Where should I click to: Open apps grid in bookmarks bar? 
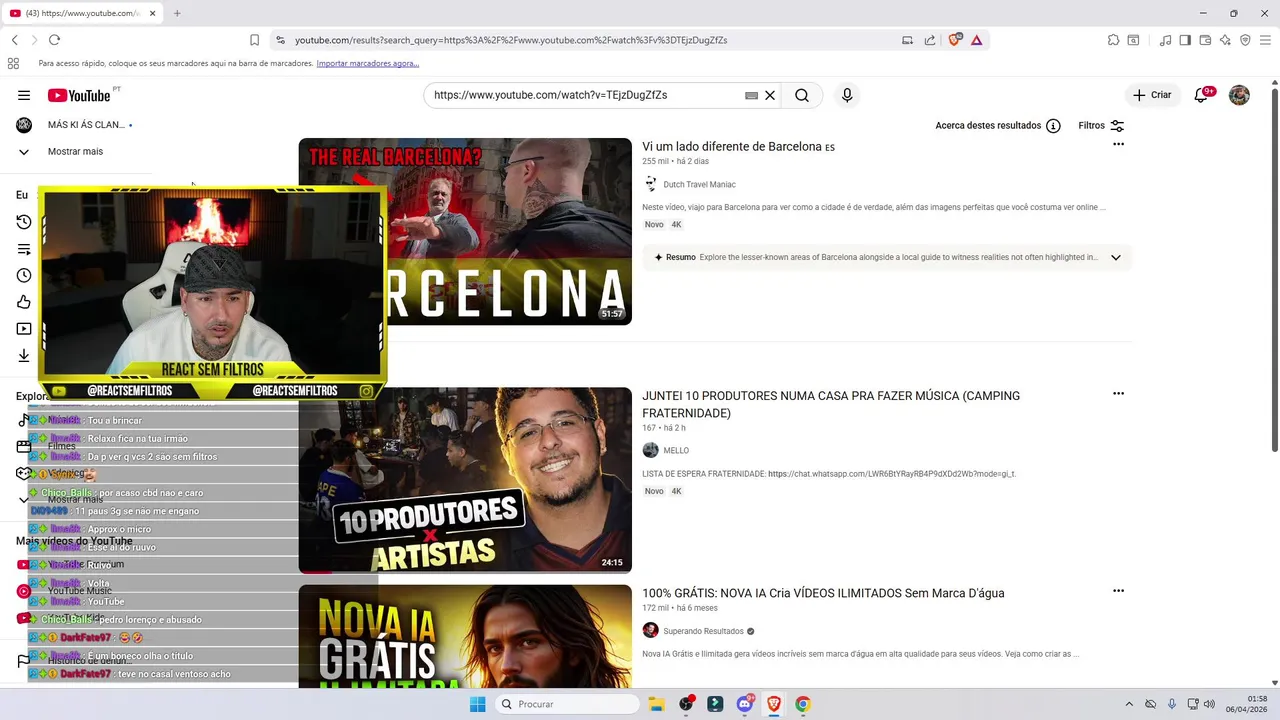coord(13,63)
